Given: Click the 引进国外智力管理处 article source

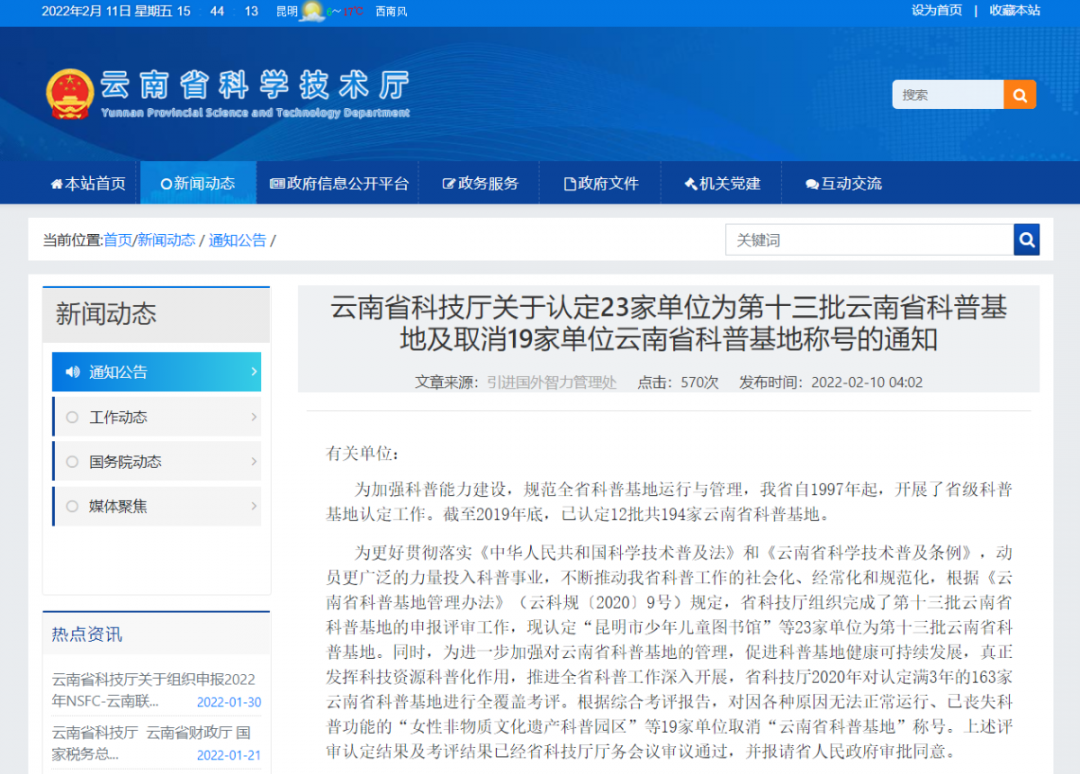Looking at the screenshot, I should (552, 383).
